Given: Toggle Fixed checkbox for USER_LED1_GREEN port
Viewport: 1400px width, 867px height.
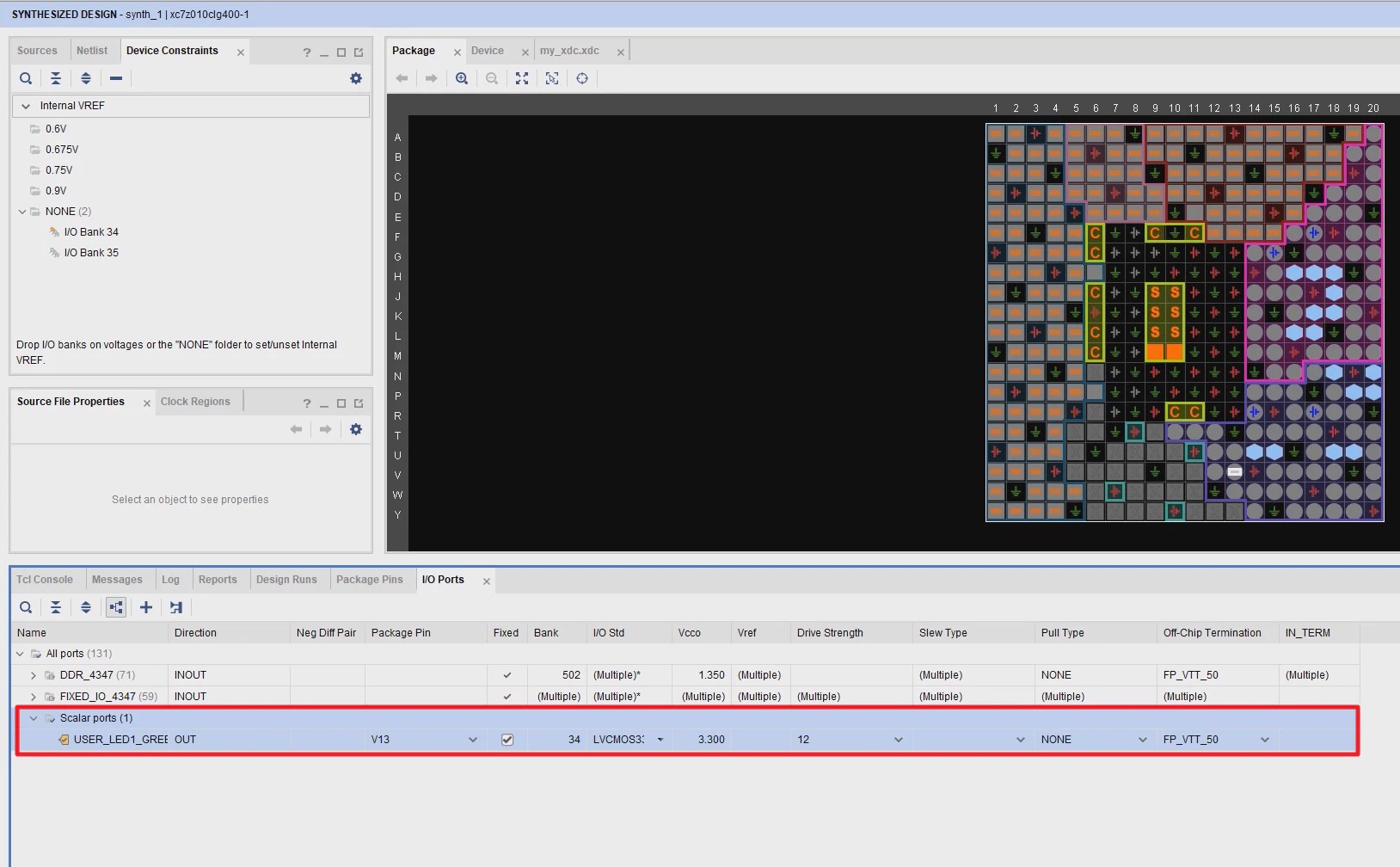Looking at the screenshot, I should 507,740.
